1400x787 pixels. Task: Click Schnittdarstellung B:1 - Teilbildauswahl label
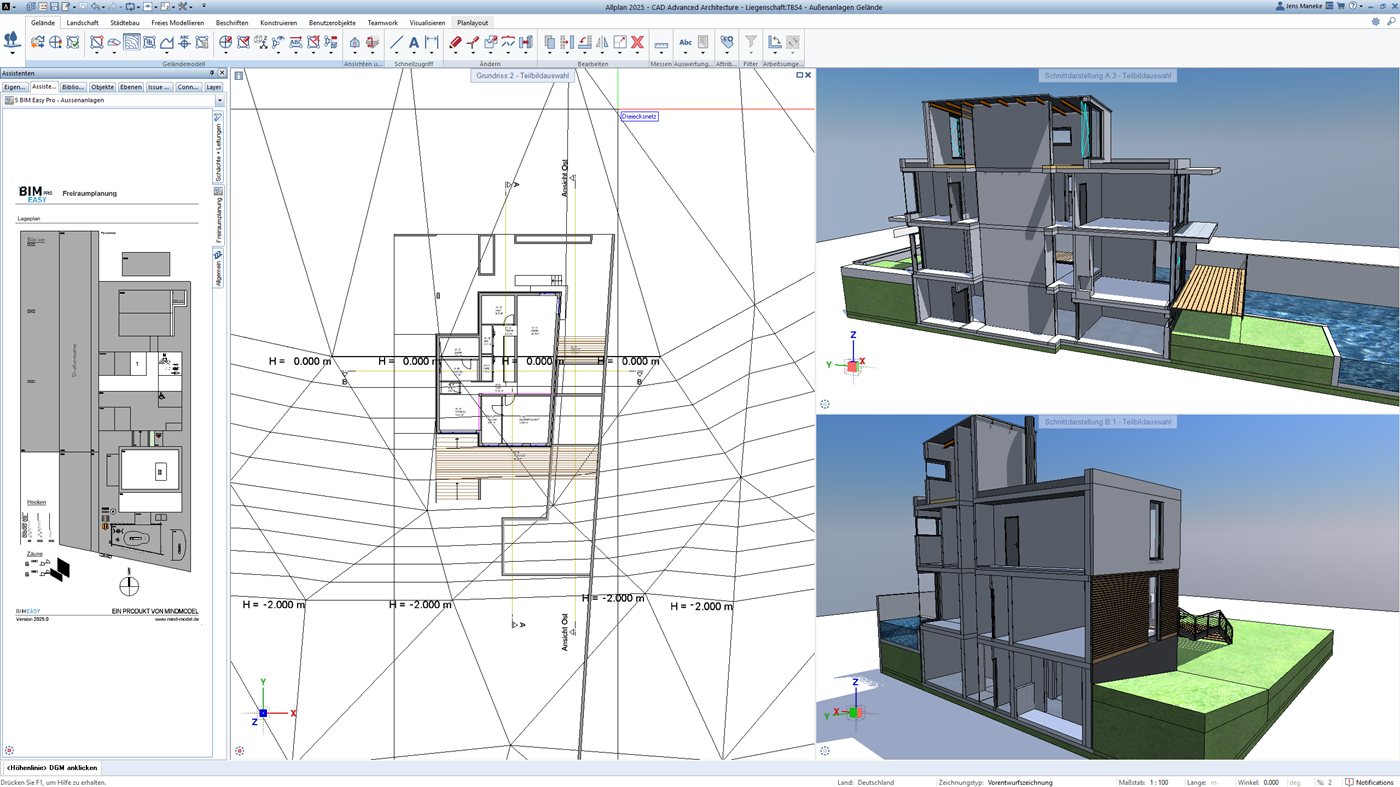point(1108,422)
